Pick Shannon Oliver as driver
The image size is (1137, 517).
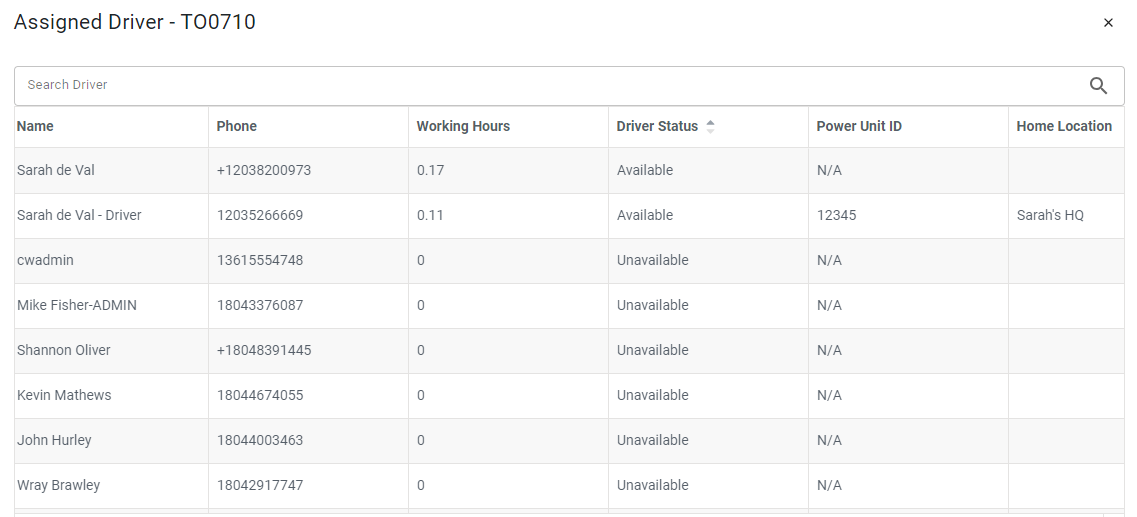[x=569, y=350]
